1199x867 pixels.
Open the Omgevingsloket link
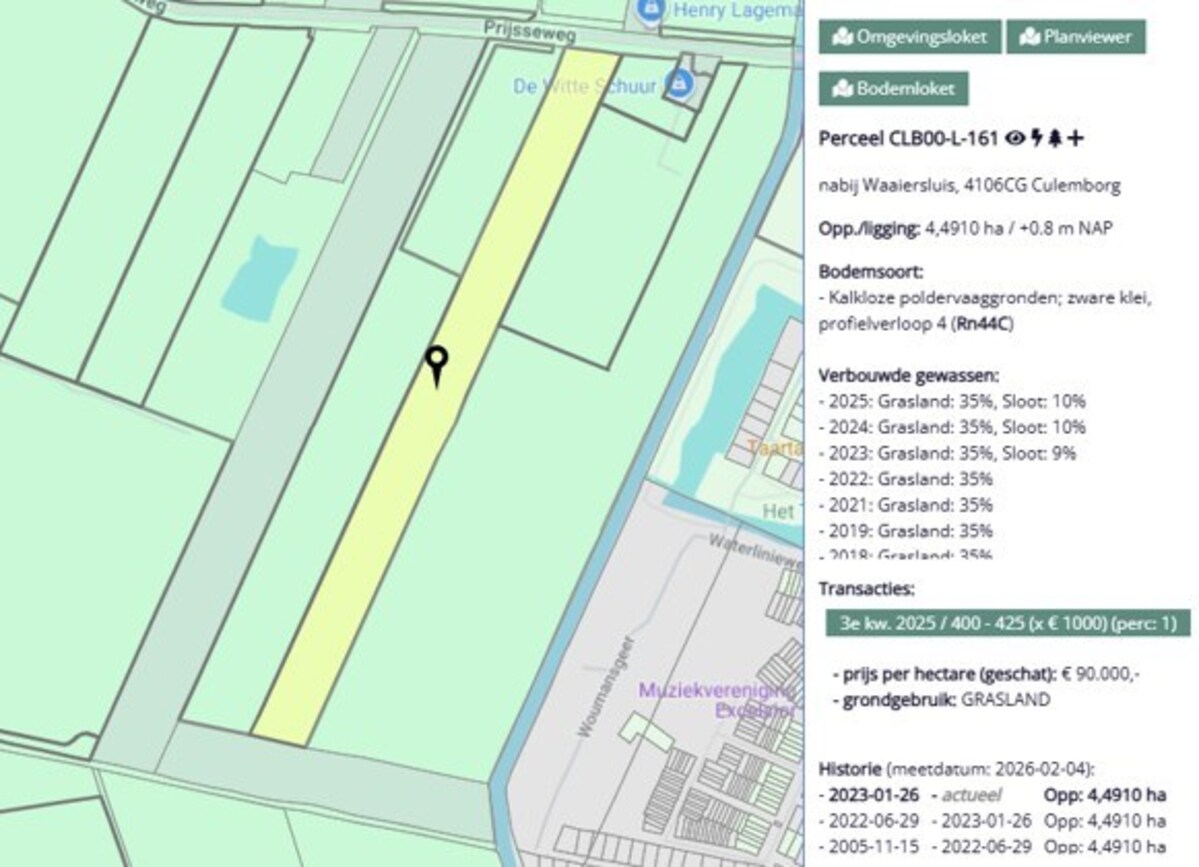click(909, 37)
